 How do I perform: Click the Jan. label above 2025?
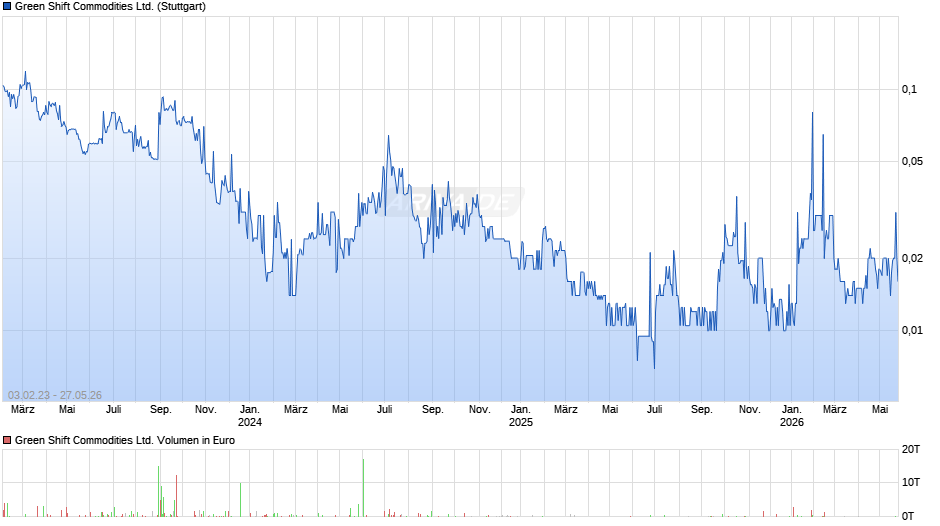tap(520, 410)
